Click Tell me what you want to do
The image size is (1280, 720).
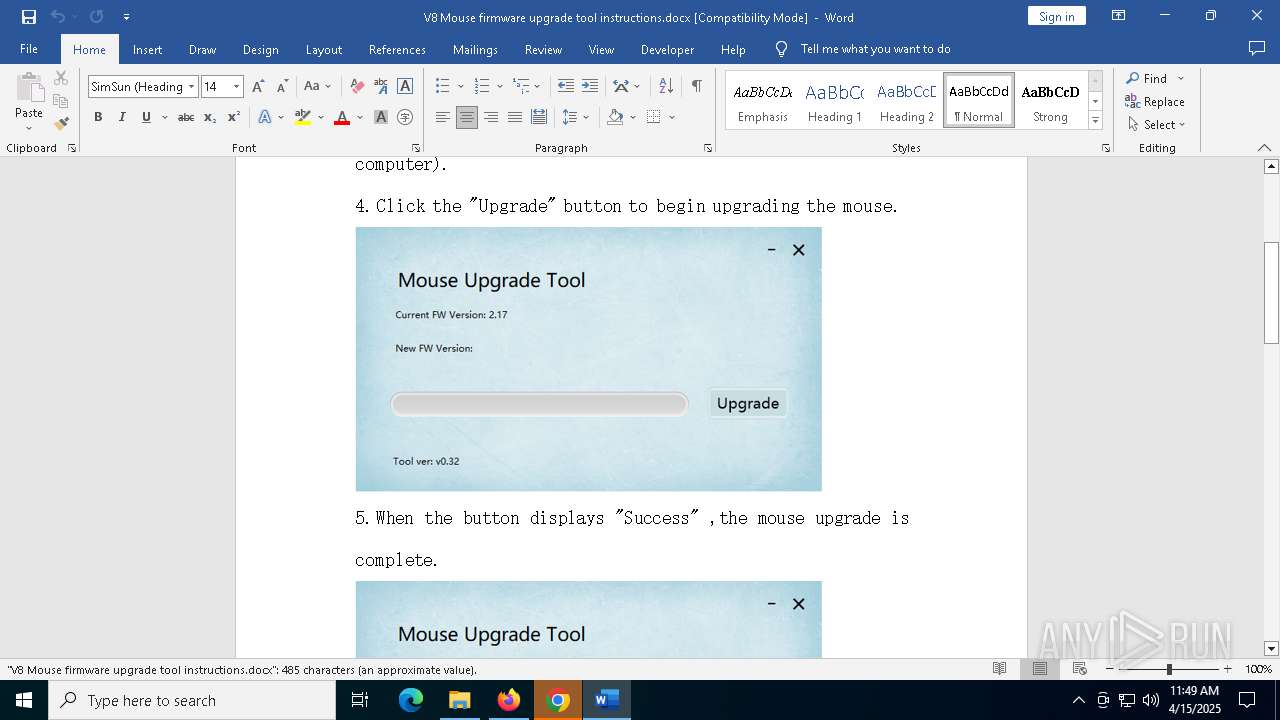(x=875, y=49)
